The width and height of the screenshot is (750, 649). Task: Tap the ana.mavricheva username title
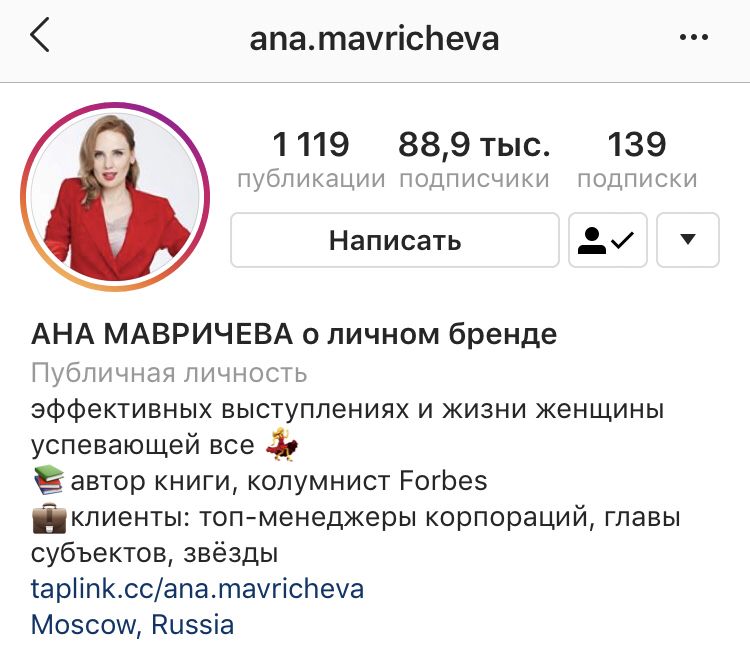374,38
